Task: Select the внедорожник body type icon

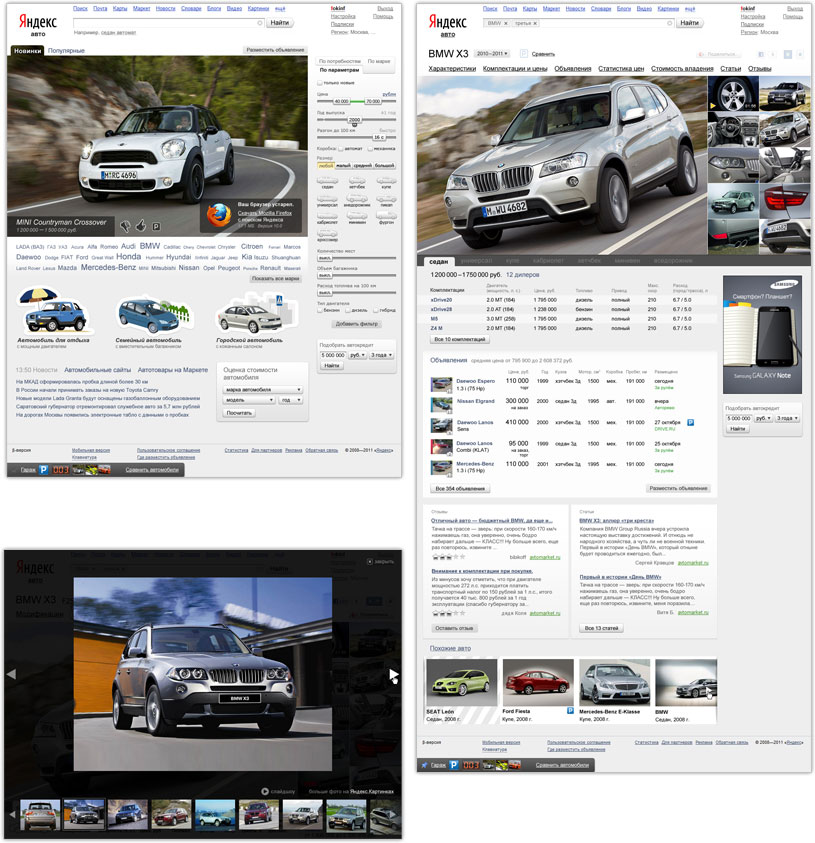Action: click(x=358, y=199)
